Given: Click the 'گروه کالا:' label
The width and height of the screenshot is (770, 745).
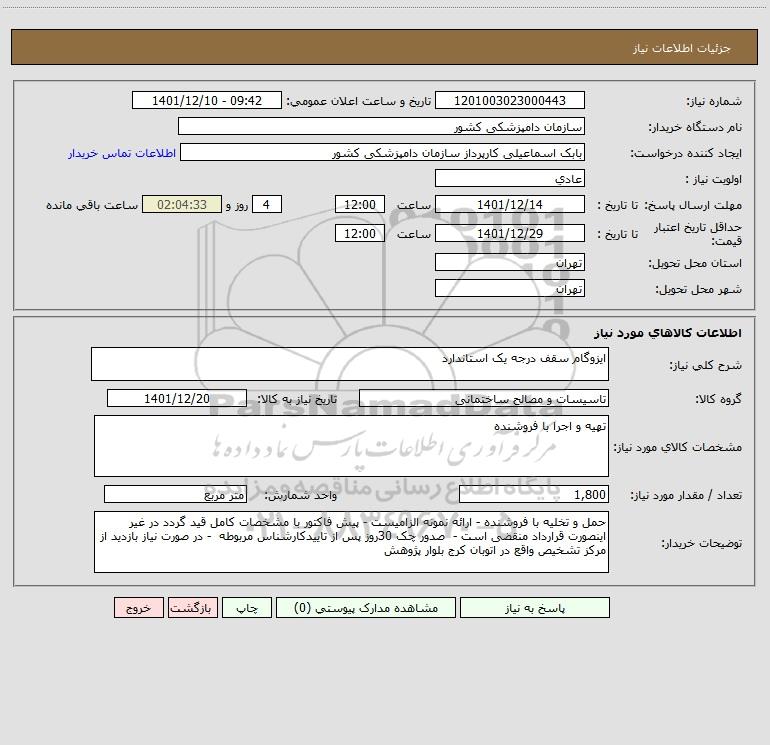Looking at the screenshot, I should coord(718,399).
